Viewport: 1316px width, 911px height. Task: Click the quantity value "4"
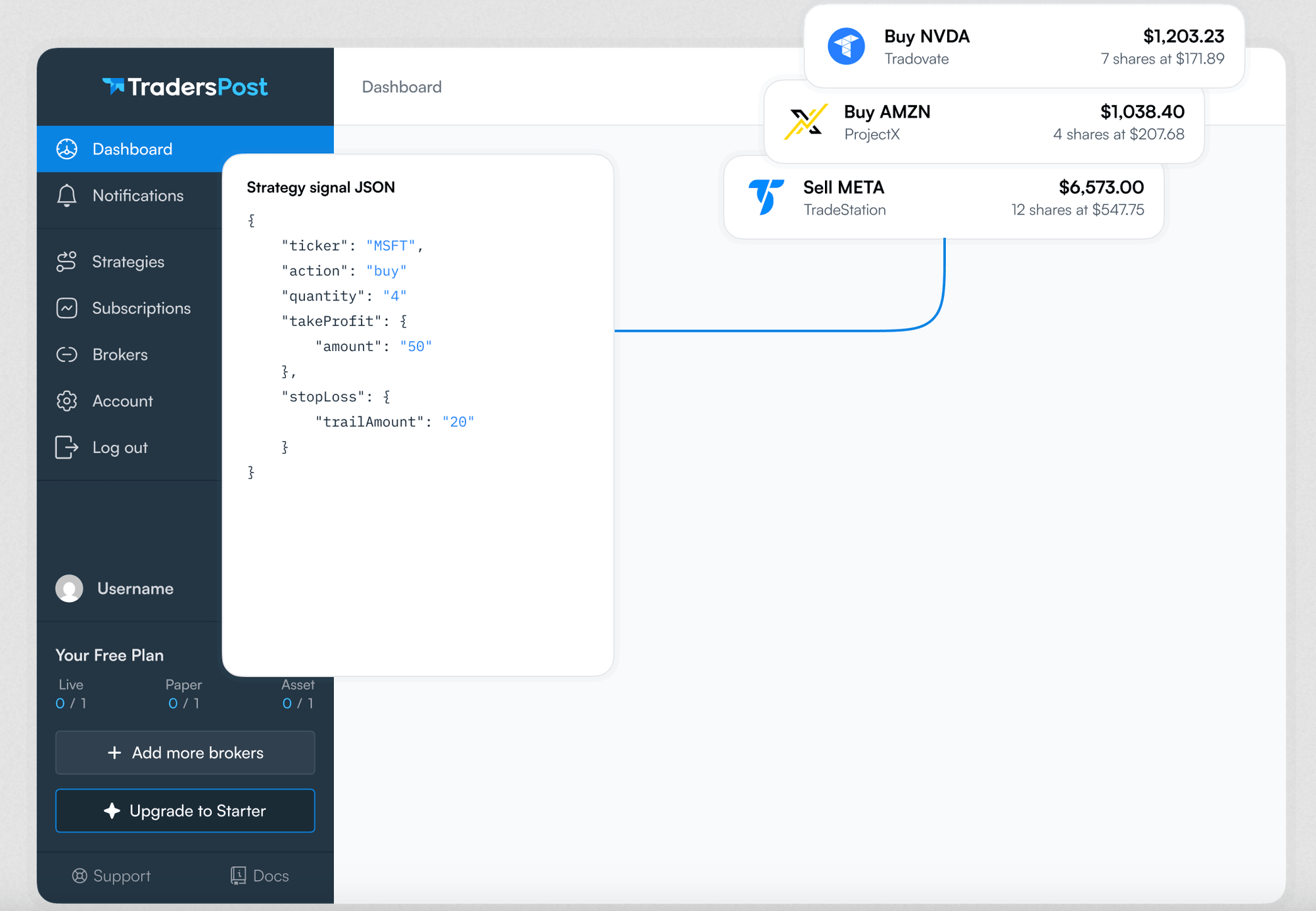point(395,296)
